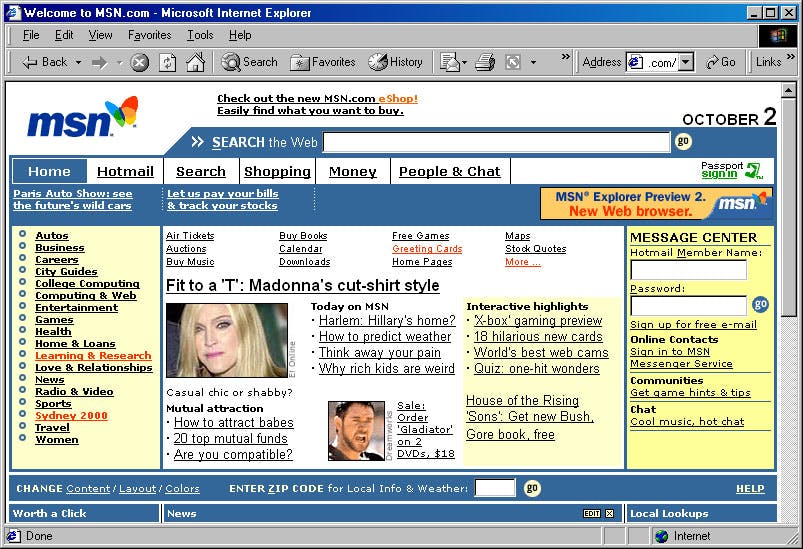Close the News section with X icon
The image size is (803, 549).
[609, 513]
